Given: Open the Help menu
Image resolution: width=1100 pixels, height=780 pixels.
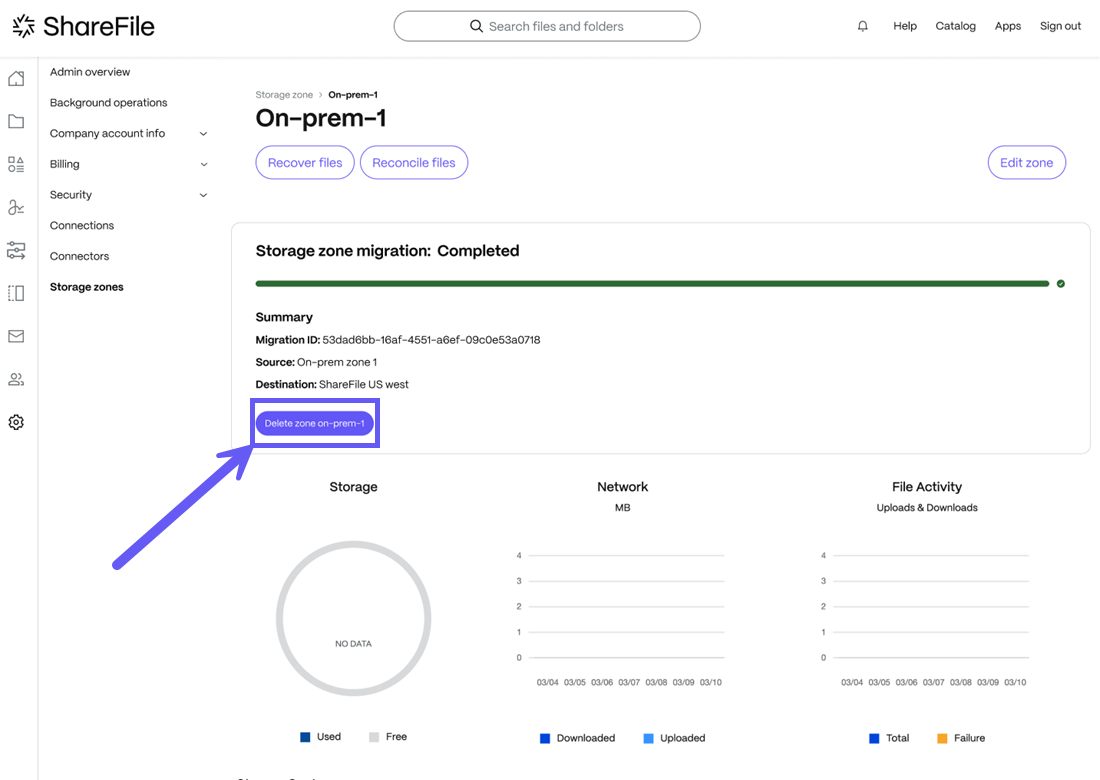Looking at the screenshot, I should point(905,26).
